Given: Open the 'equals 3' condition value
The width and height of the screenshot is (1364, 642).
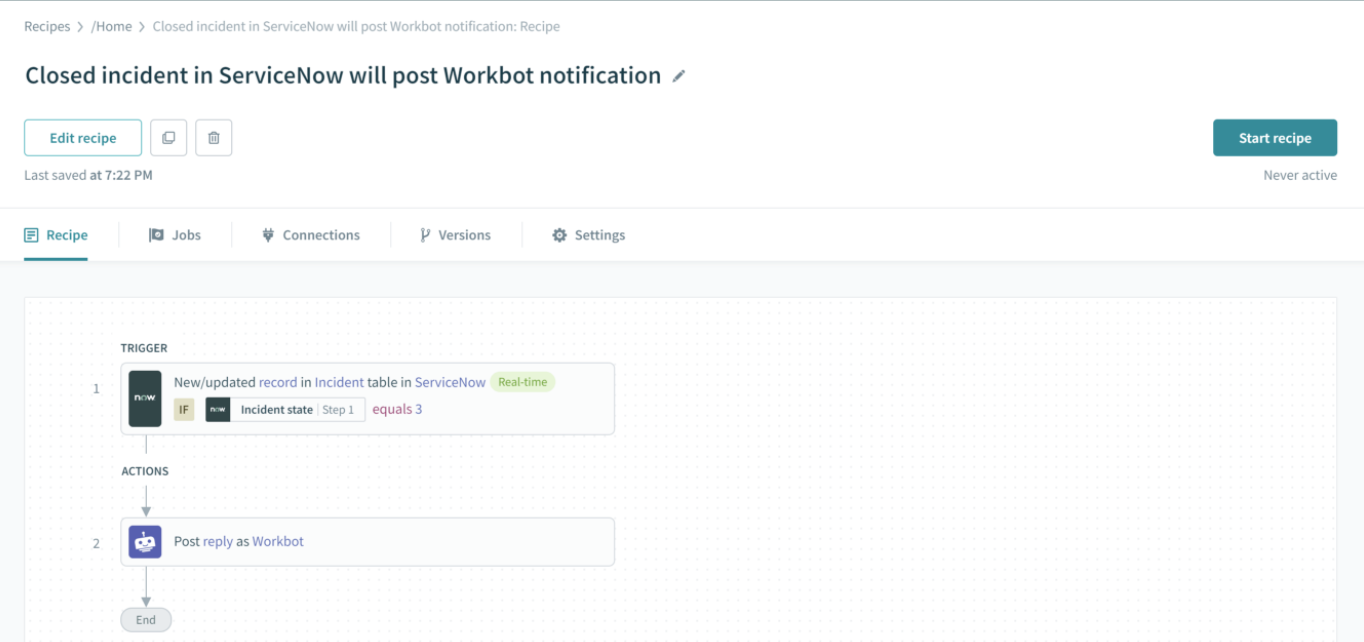Looking at the screenshot, I should click(x=397, y=409).
